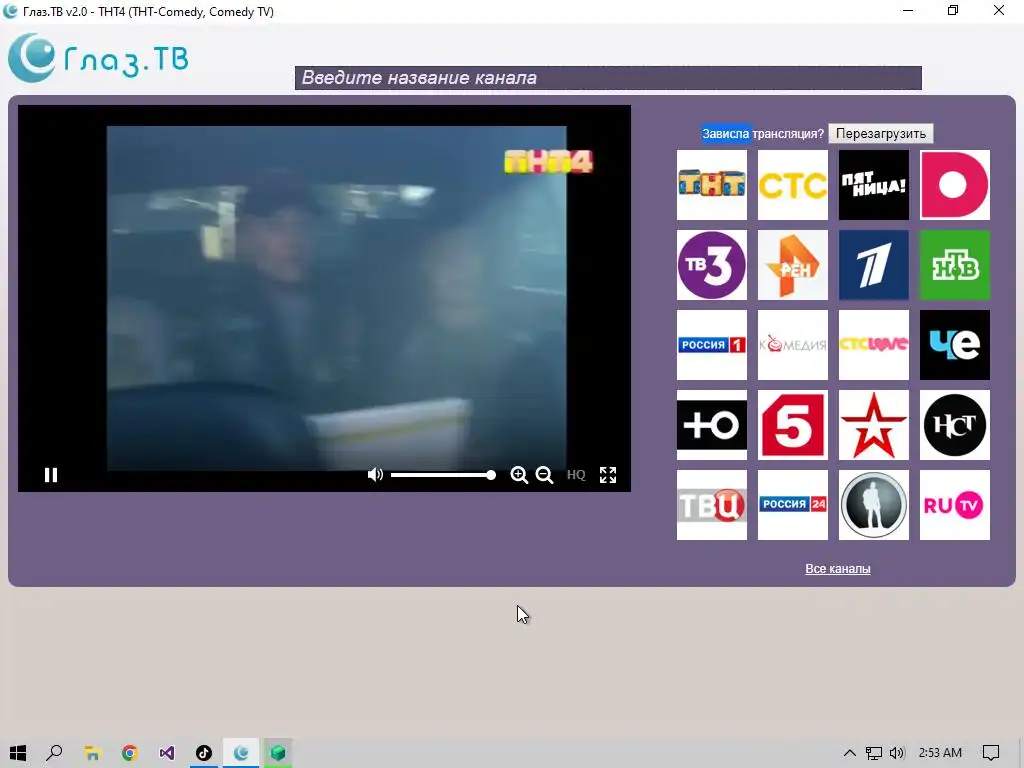This screenshot has height=768, width=1024.
Task: Open the Че channel tile
Action: point(954,345)
